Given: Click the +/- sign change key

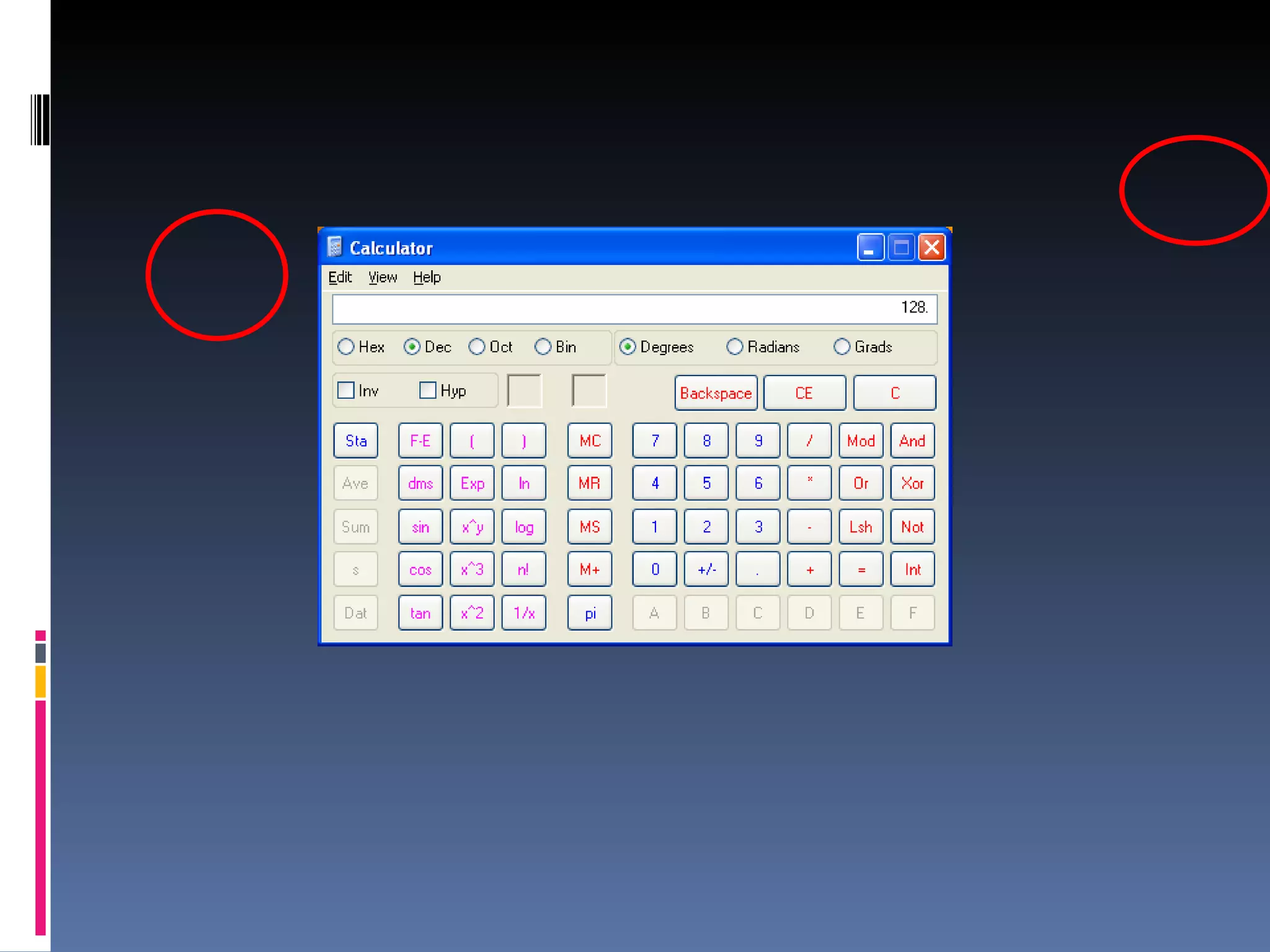Looking at the screenshot, I should (706, 570).
